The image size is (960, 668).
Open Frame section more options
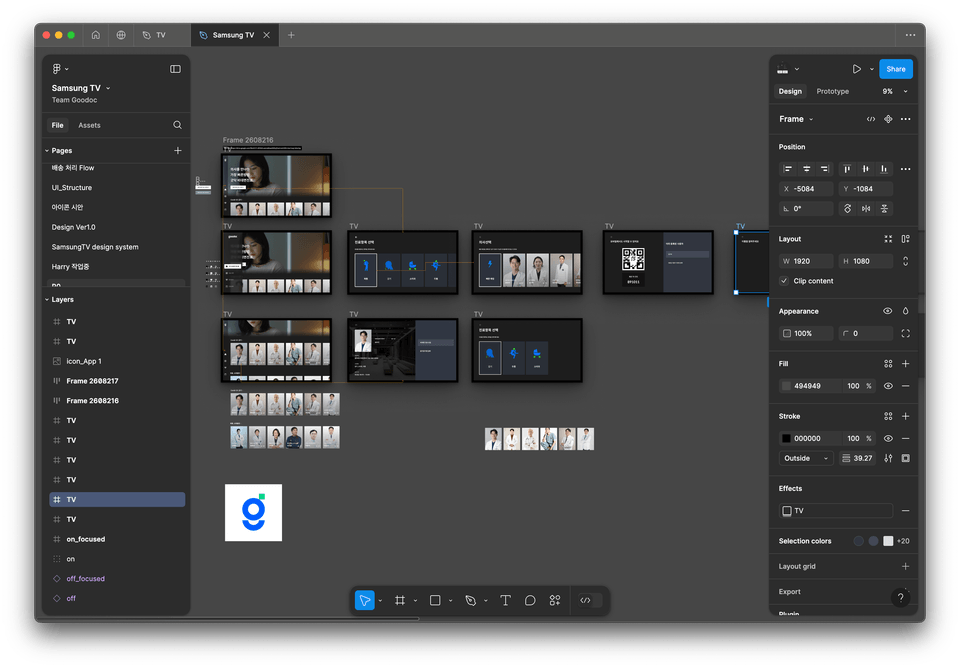point(906,119)
